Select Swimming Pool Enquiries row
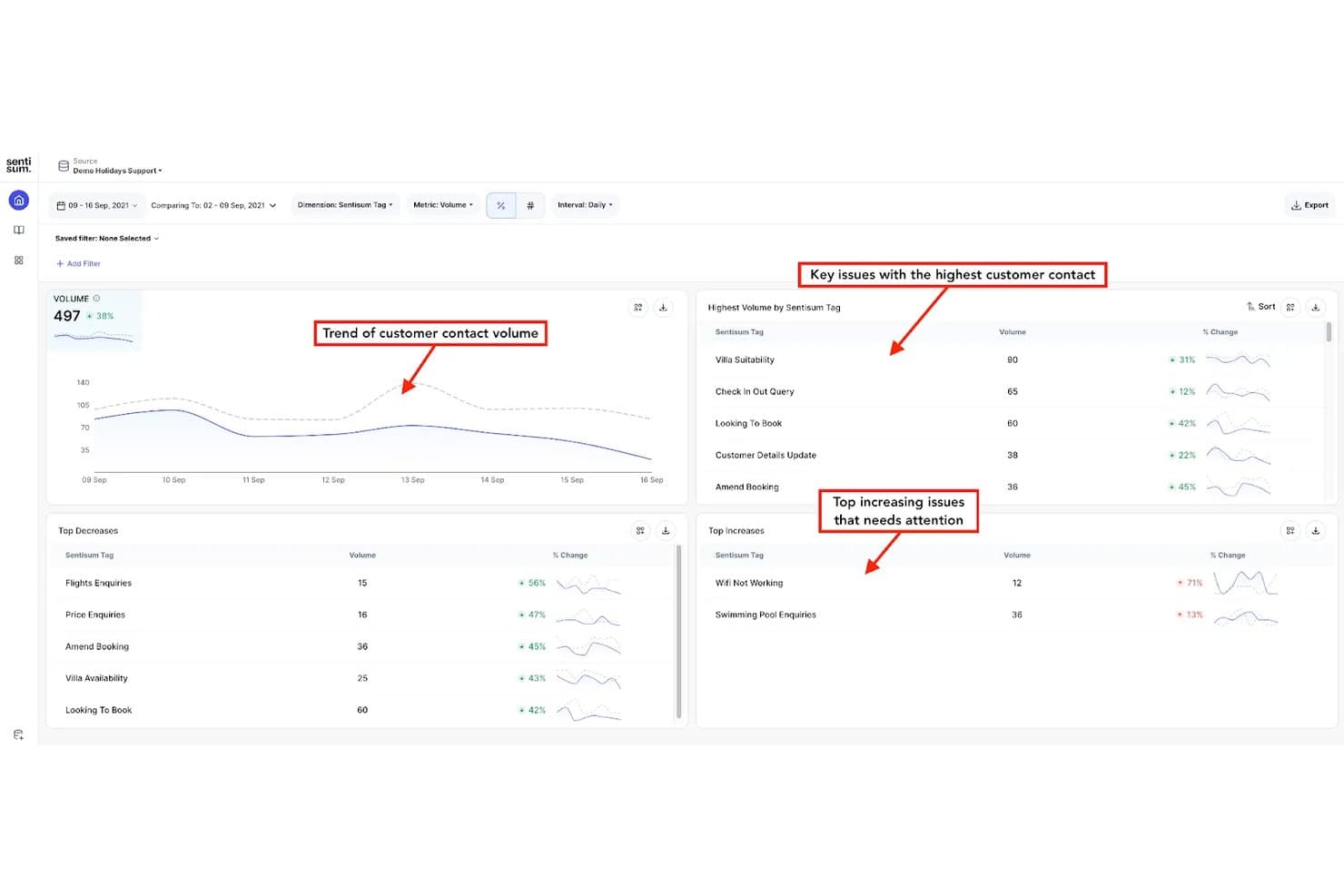The image size is (1344, 896). point(1017,615)
